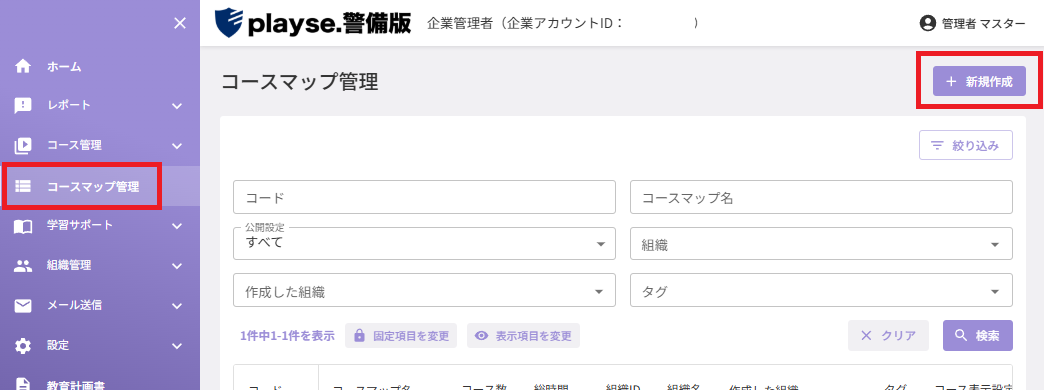Click the レポート report icon
Viewport: 1044px width, 390px height.
(x=23, y=106)
